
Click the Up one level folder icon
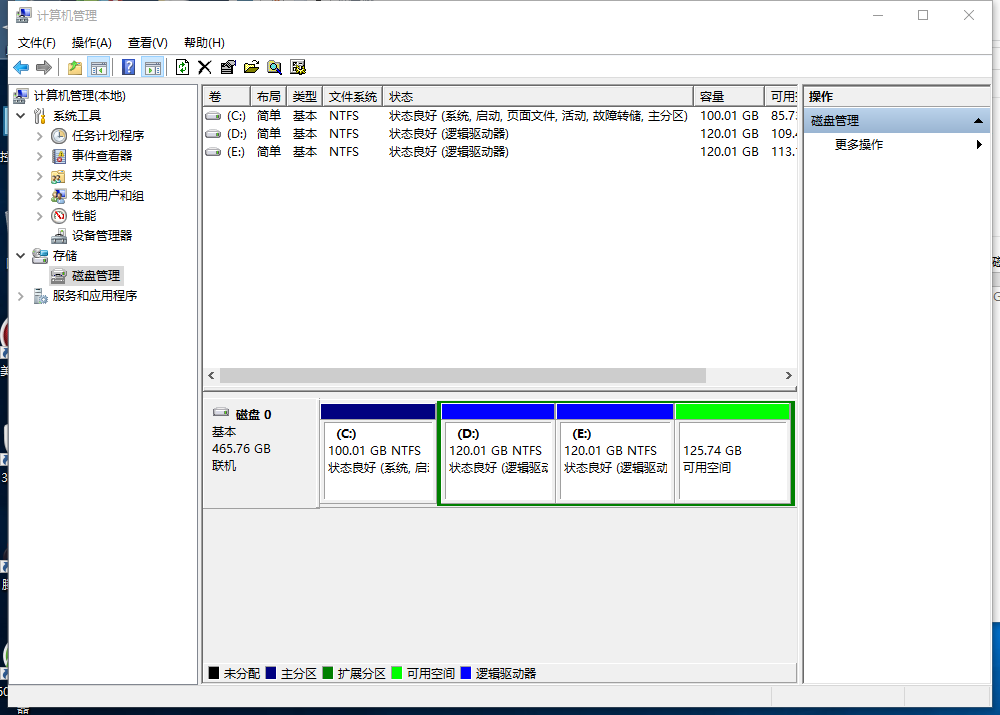(x=75, y=67)
